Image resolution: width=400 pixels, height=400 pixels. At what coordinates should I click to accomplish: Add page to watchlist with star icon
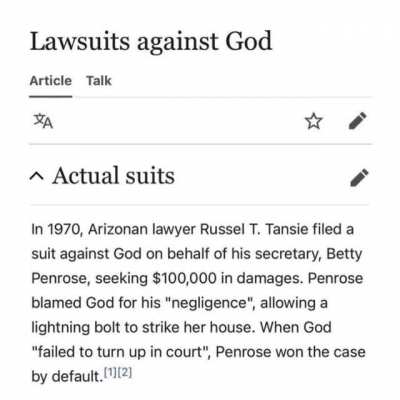[x=314, y=121]
